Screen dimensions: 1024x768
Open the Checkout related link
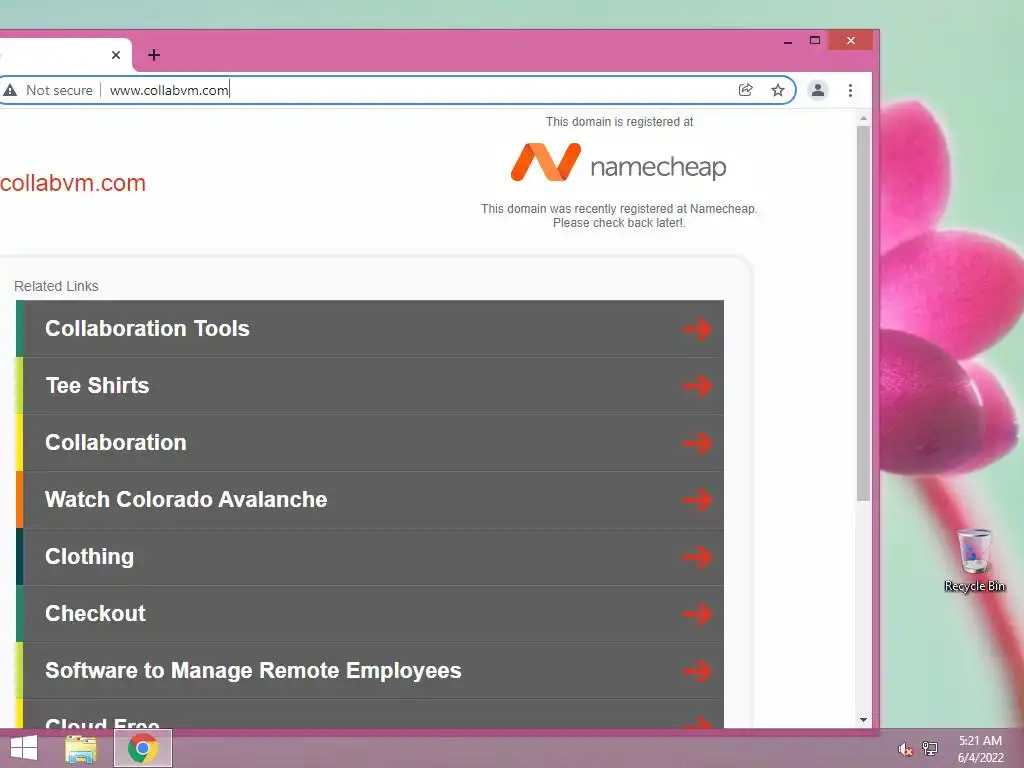pos(370,613)
